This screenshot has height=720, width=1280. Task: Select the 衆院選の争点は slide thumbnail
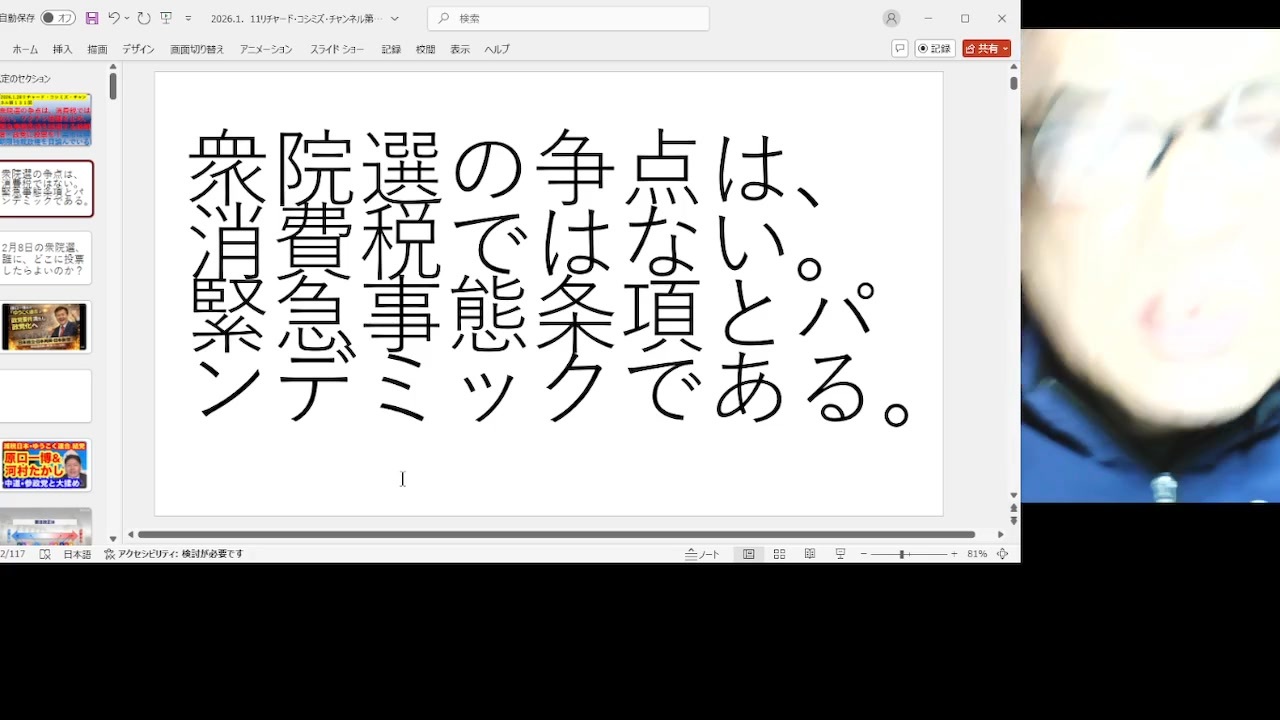point(46,188)
